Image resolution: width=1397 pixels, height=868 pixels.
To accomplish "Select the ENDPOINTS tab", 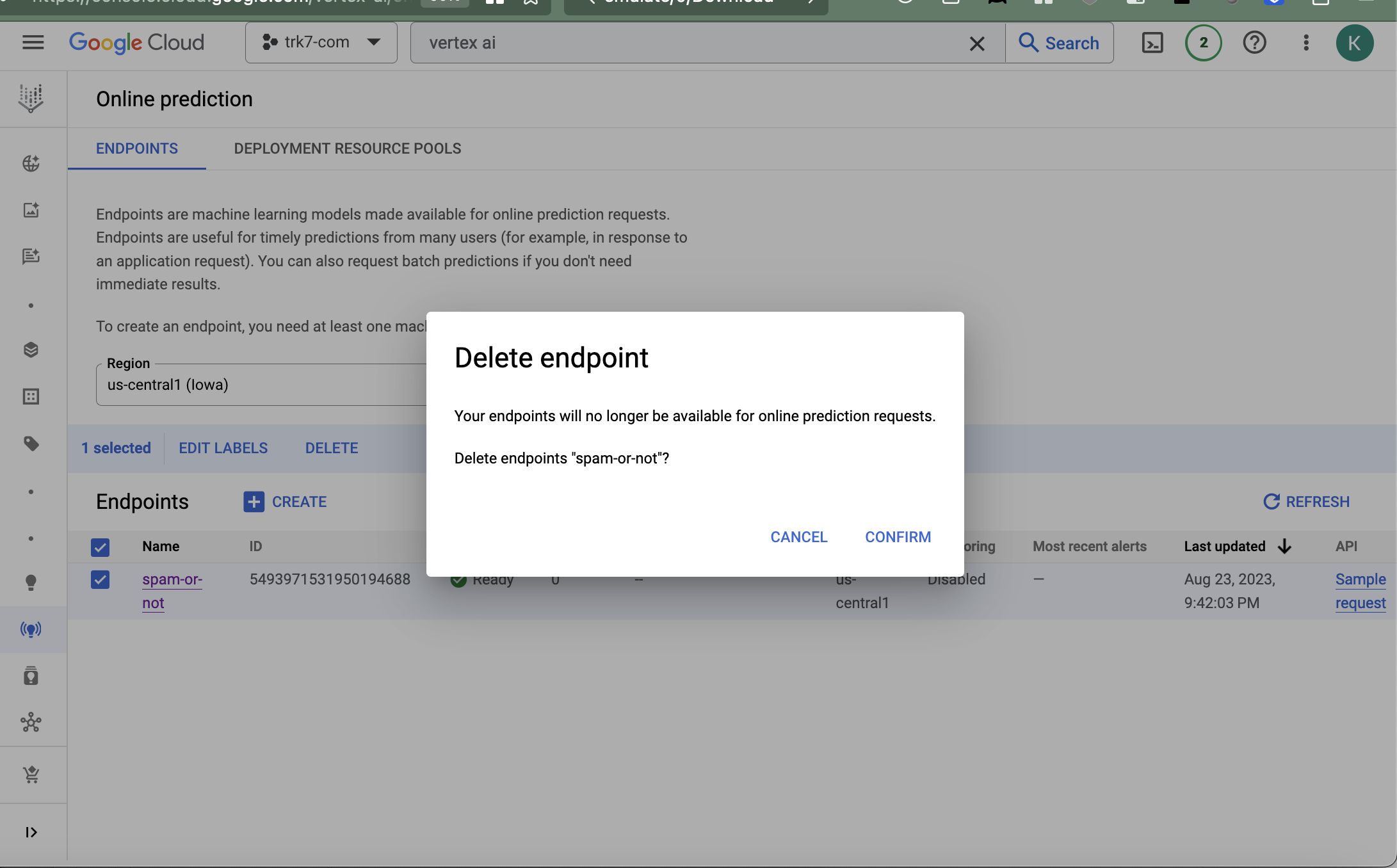I will pyautogui.click(x=136, y=148).
